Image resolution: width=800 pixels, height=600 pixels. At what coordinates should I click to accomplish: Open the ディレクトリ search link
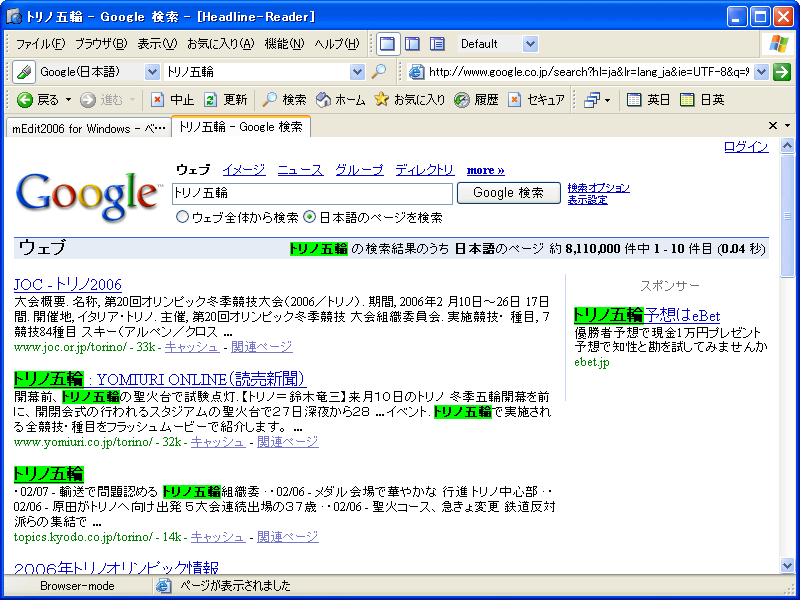tap(424, 170)
